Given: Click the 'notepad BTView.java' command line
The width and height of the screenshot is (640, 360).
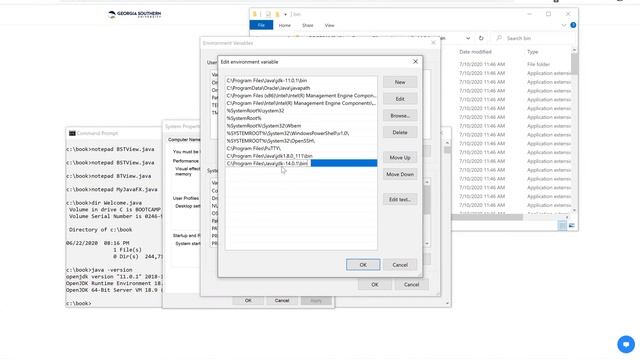Looking at the screenshot, I should pos(109,176).
